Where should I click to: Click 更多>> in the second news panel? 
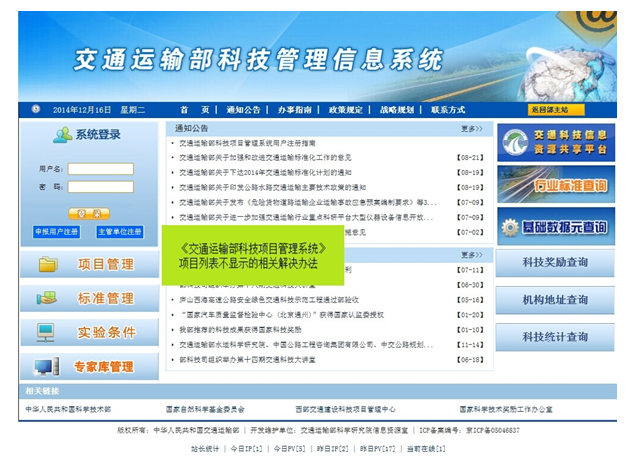click(471, 255)
